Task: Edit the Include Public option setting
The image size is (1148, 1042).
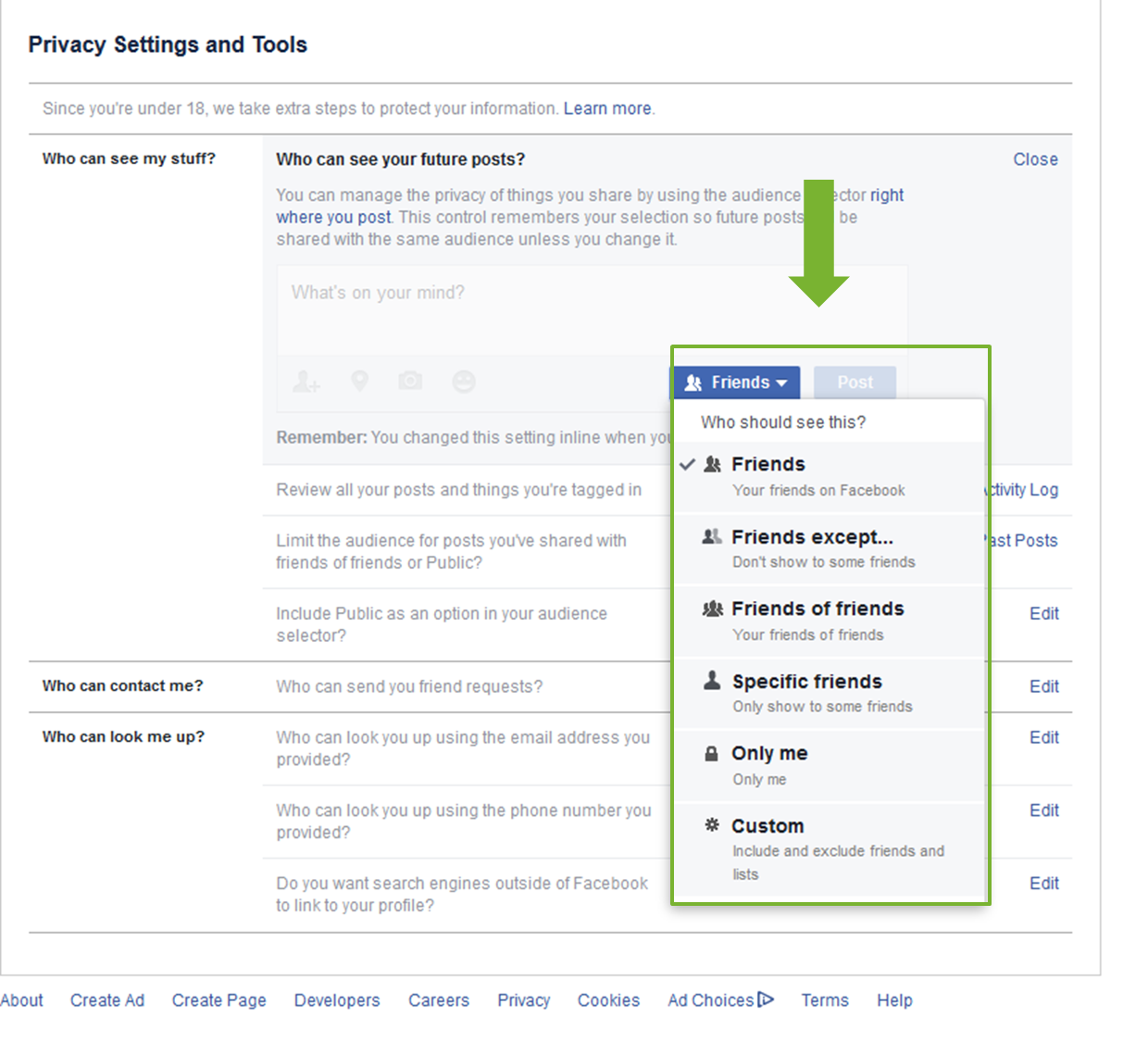Action: [x=1044, y=613]
